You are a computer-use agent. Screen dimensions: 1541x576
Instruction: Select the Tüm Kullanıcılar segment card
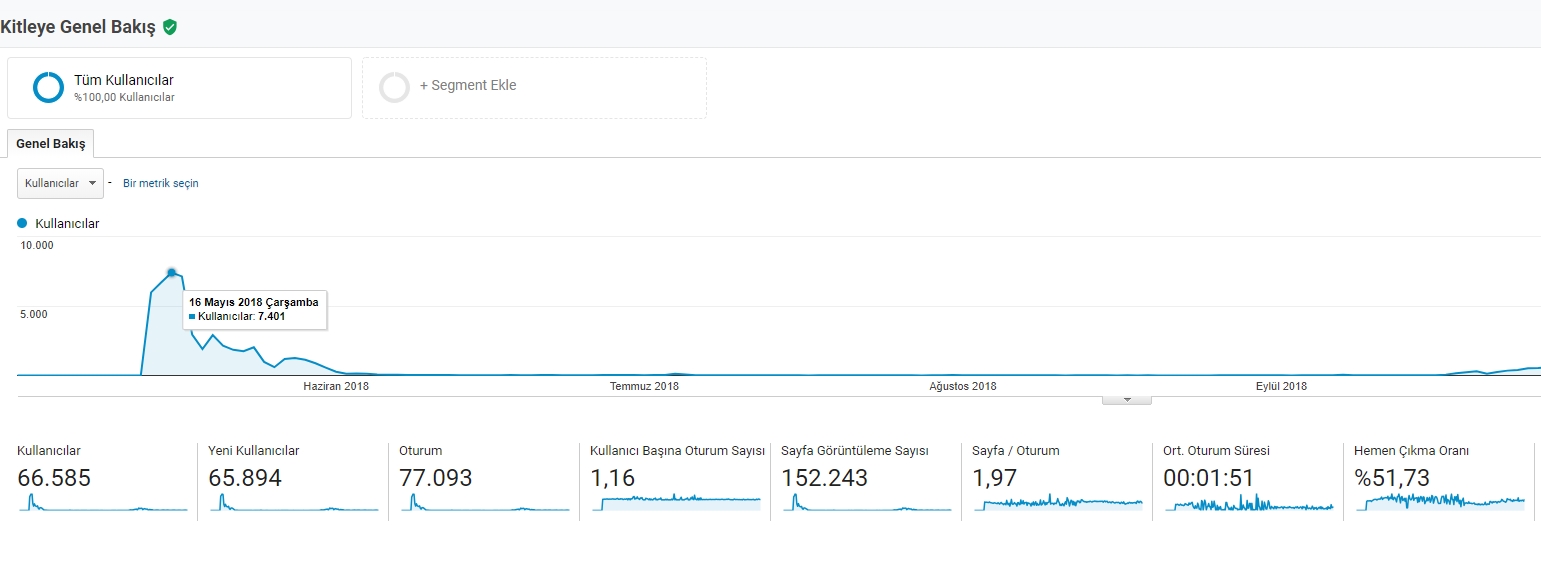coord(179,88)
